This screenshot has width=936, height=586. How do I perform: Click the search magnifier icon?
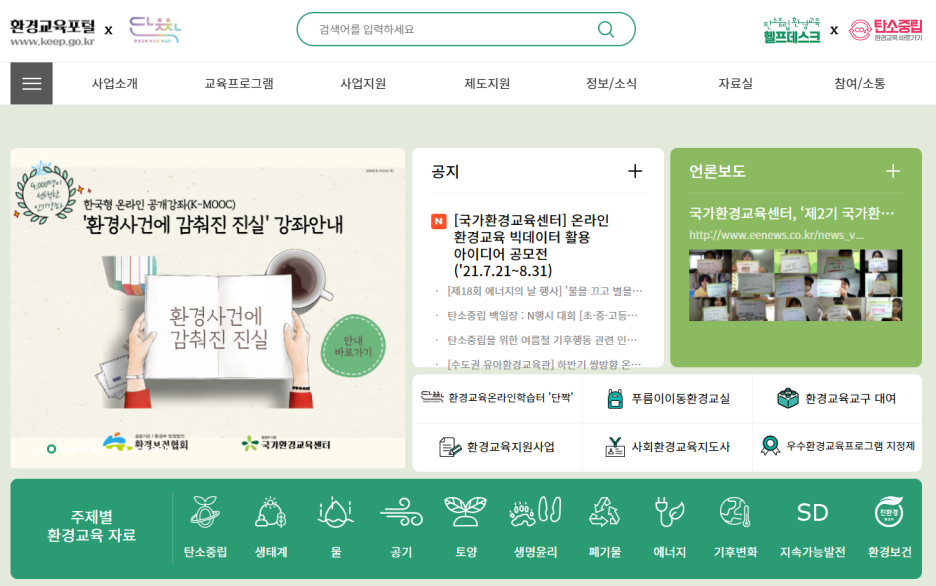[606, 29]
